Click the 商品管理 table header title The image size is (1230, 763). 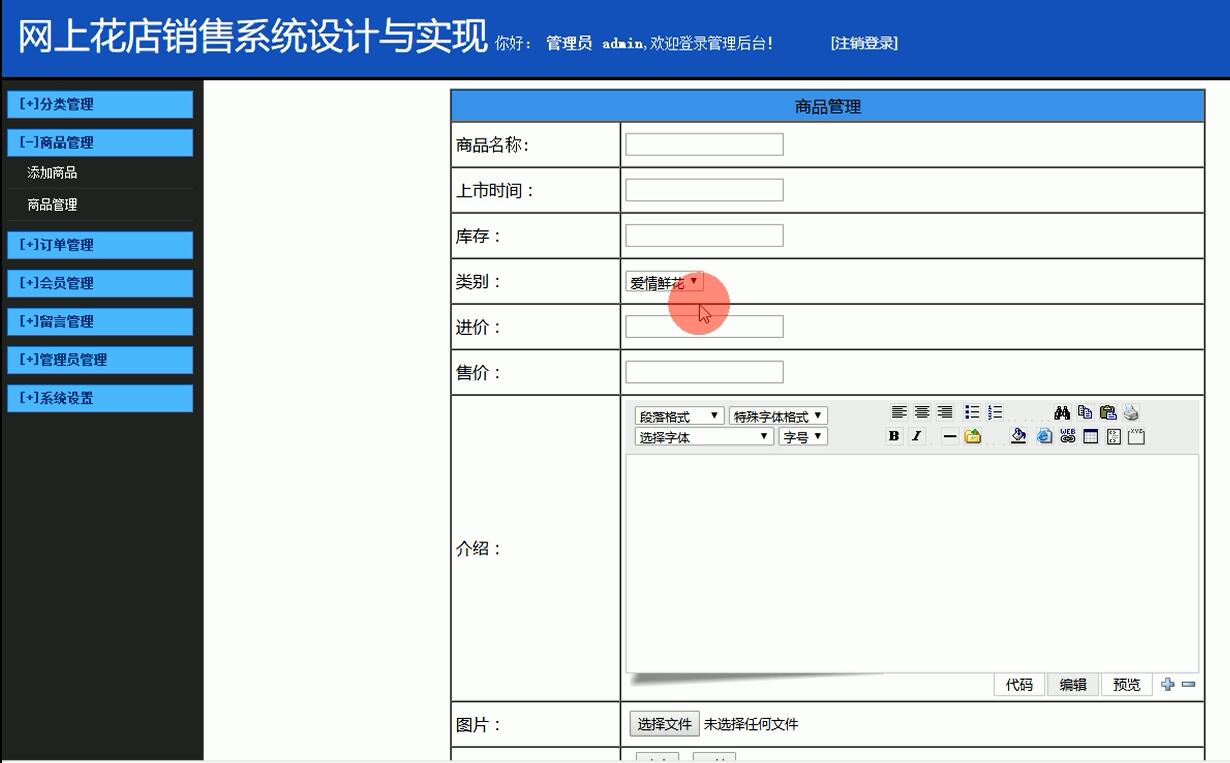tap(828, 106)
